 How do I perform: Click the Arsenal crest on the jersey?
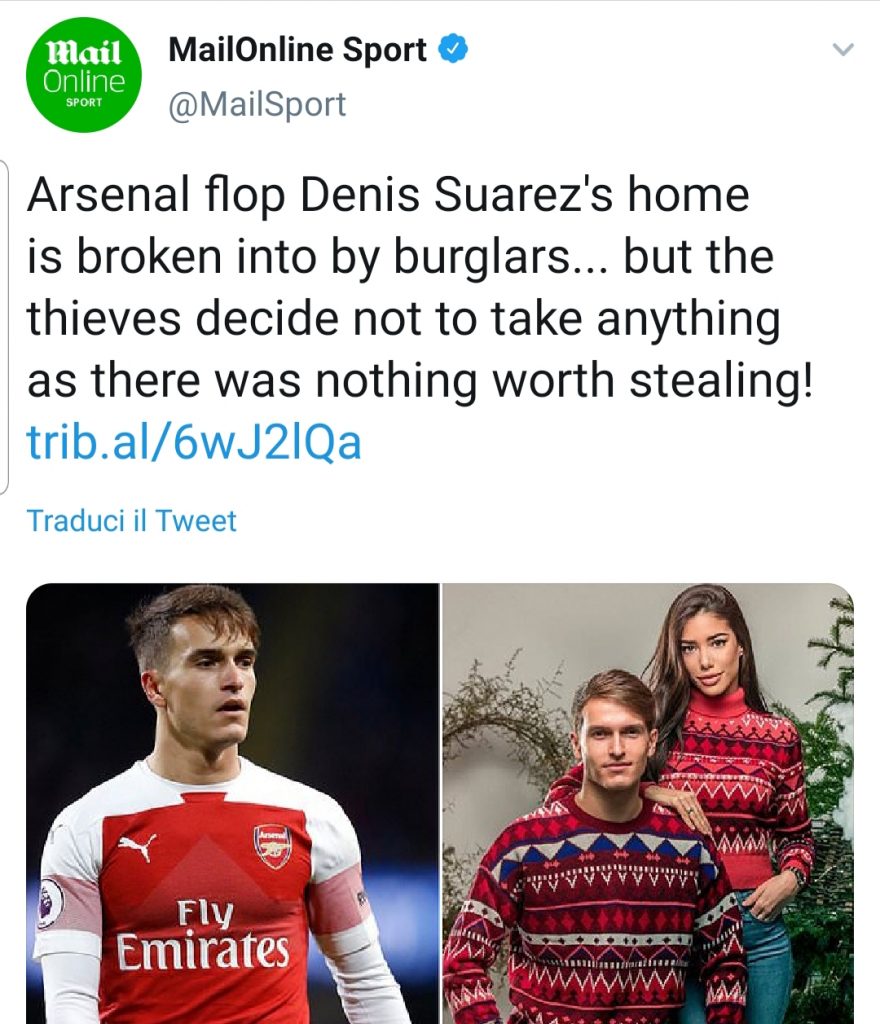coord(272,845)
